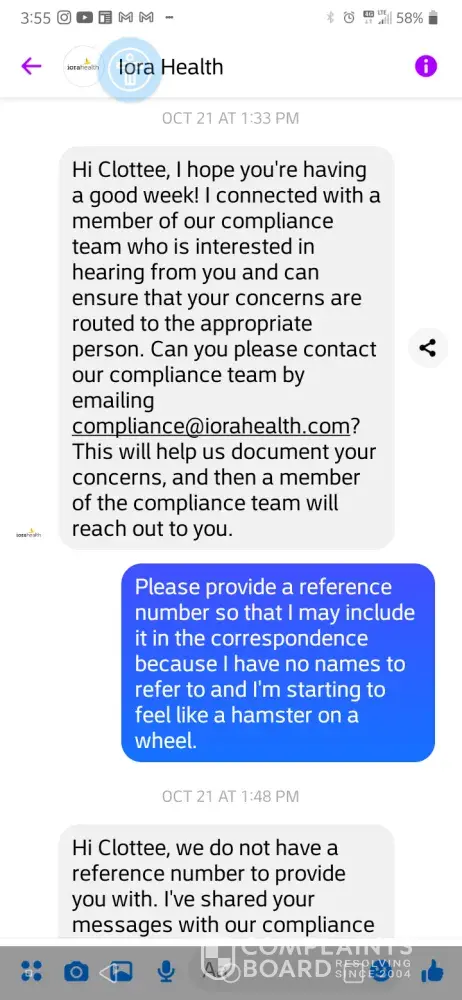The image size is (462, 1000).
Task: Tap the microphone voice message icon
Action: 166,971
